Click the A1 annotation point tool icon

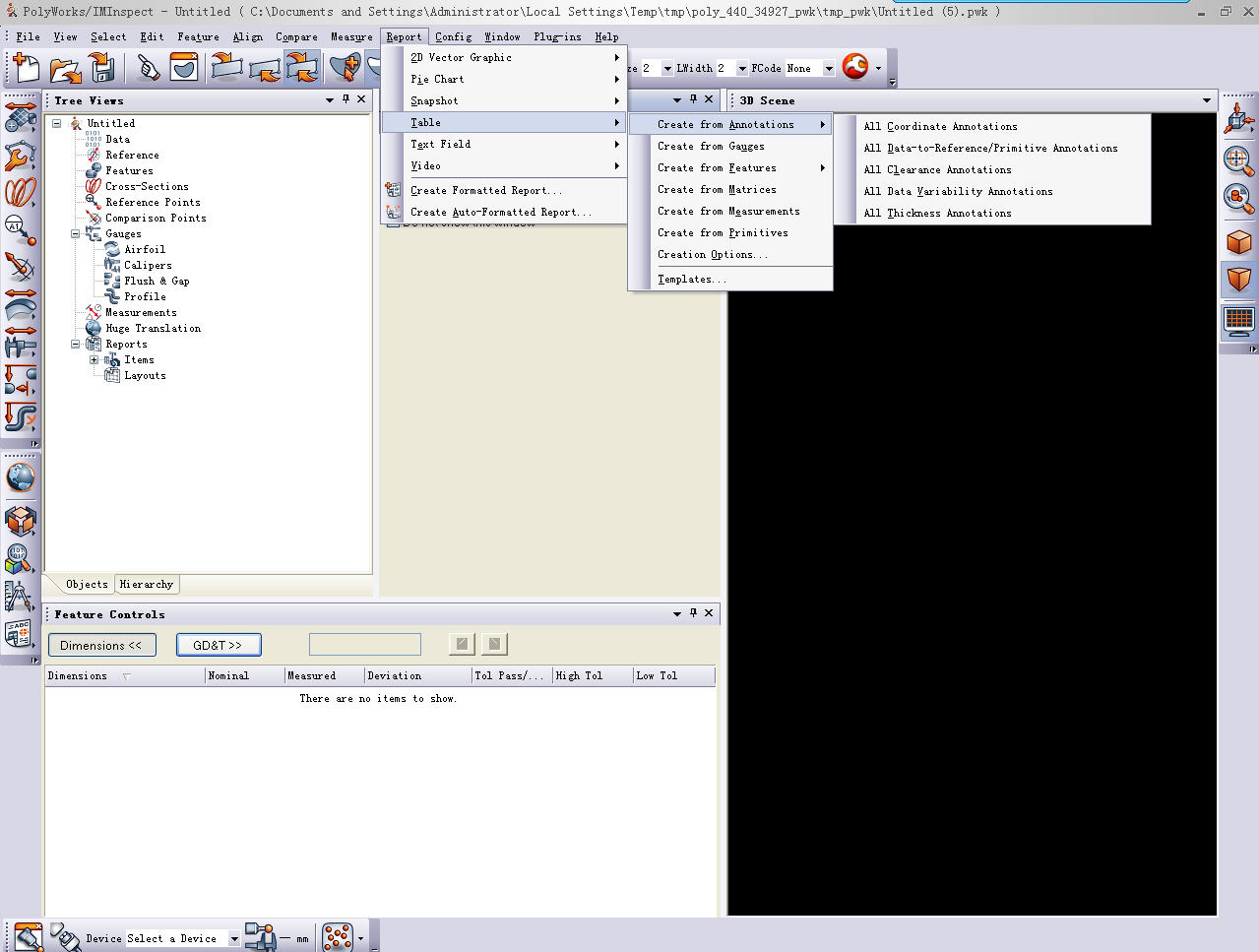(x=20, y=229)
